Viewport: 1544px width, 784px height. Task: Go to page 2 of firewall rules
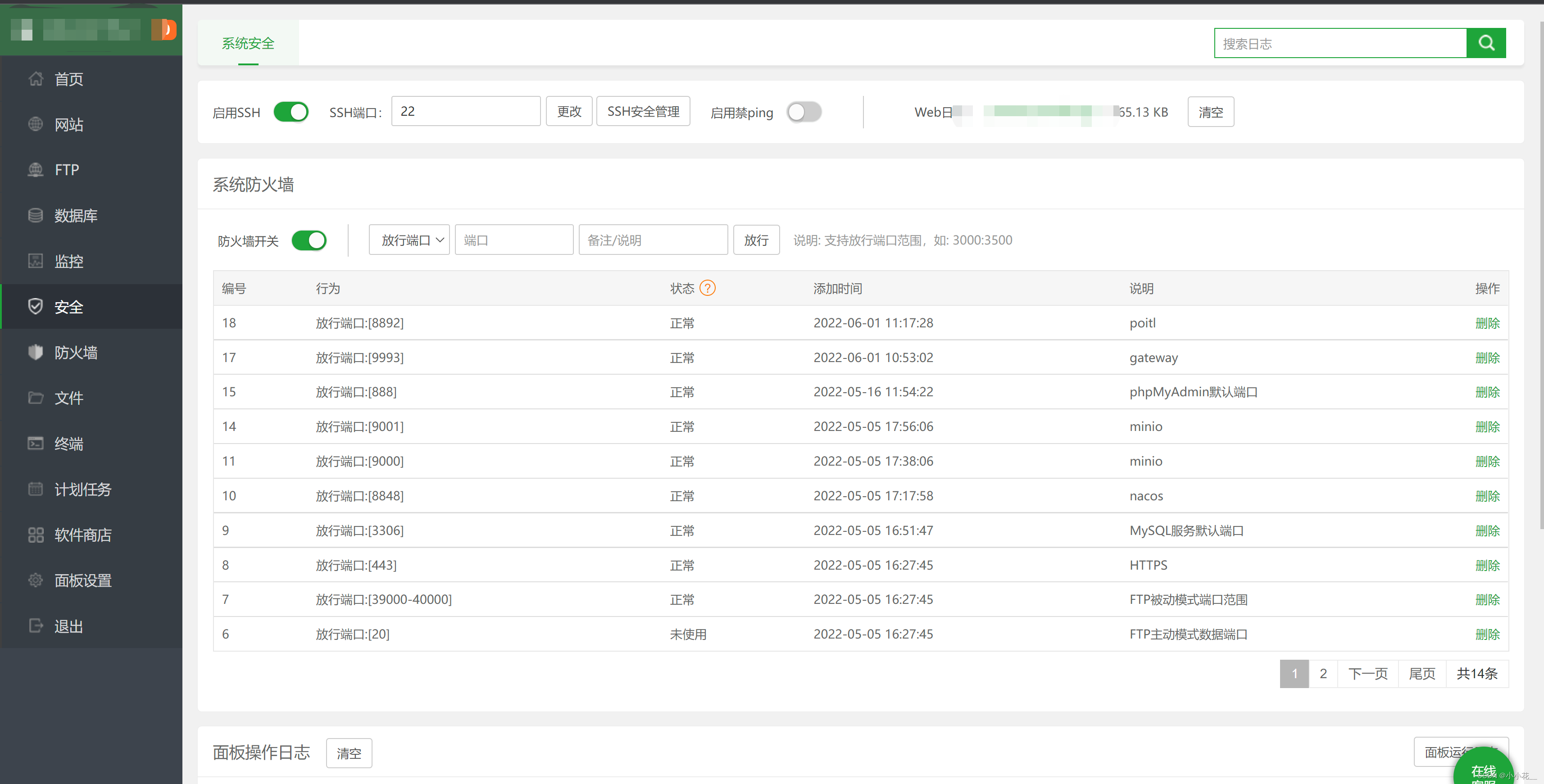pos(1323,673)
